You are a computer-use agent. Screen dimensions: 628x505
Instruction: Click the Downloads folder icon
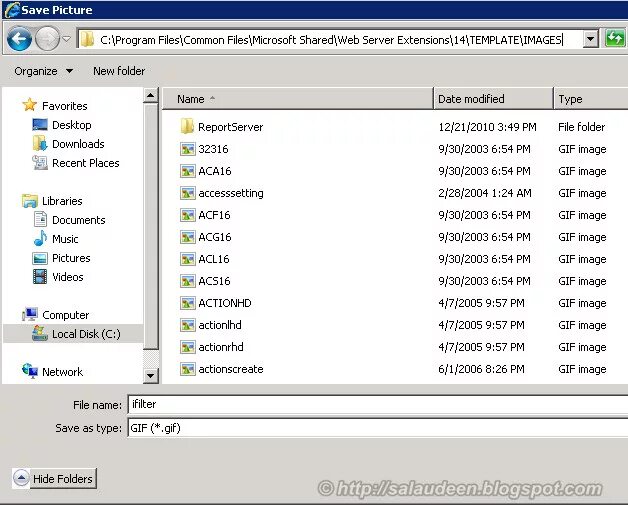(x=40, y=143)
